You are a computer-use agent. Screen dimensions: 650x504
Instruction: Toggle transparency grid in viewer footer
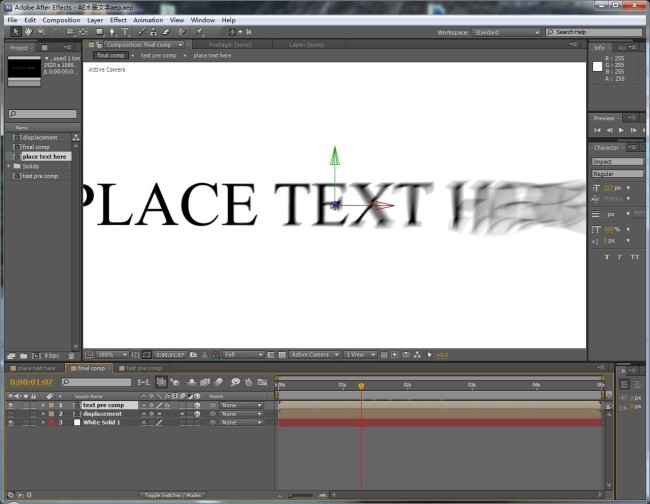[282, 355]
